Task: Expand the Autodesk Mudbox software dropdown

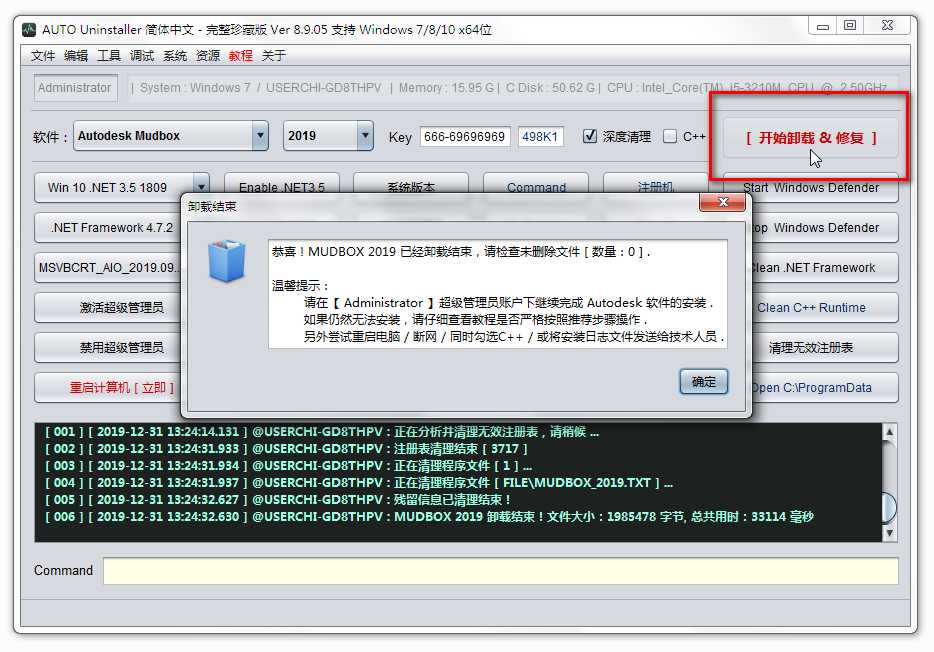Action: point(260,136)
